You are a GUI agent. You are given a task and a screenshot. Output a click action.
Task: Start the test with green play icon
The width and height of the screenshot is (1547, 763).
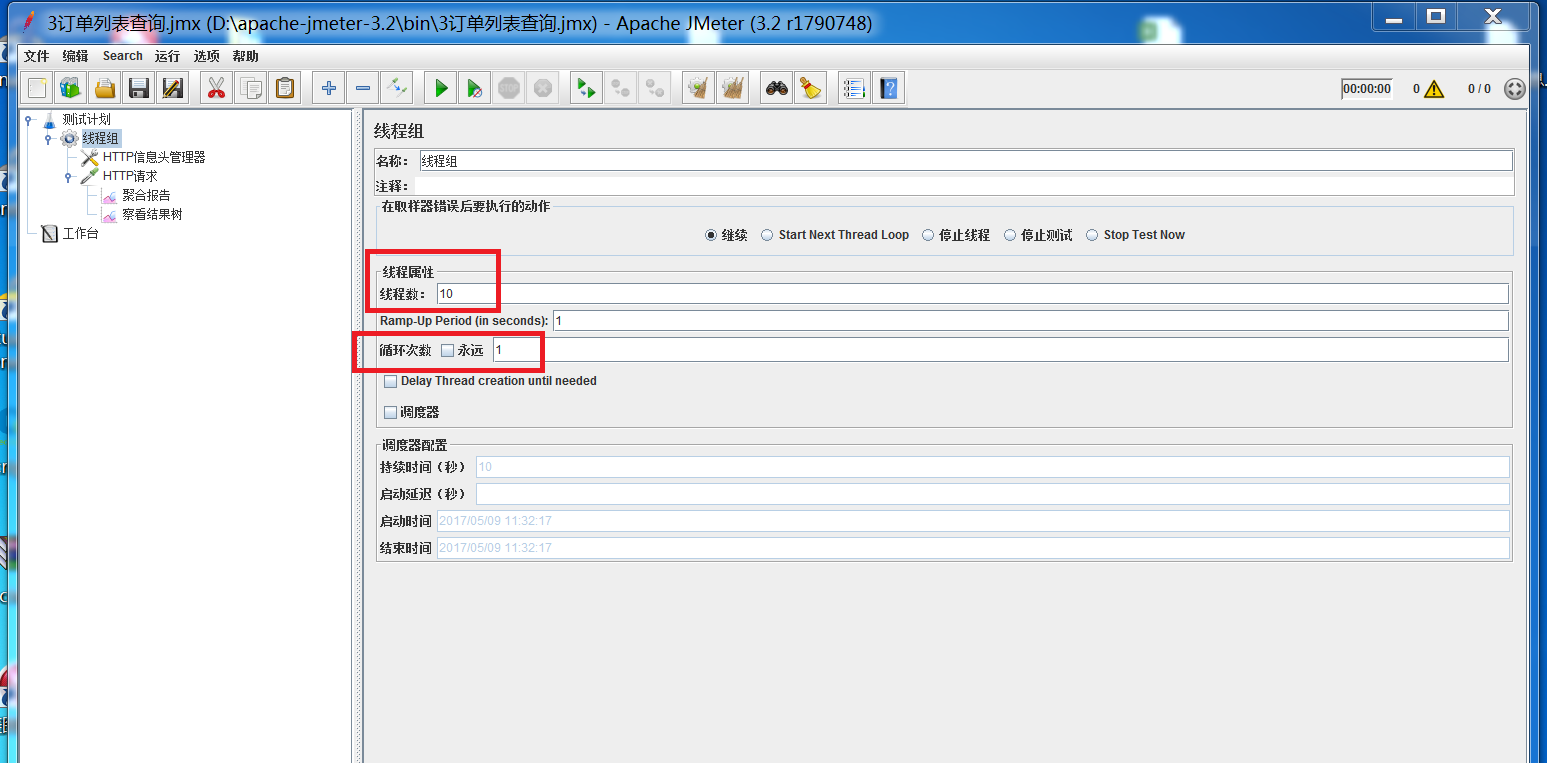click(x=440, y=88)
